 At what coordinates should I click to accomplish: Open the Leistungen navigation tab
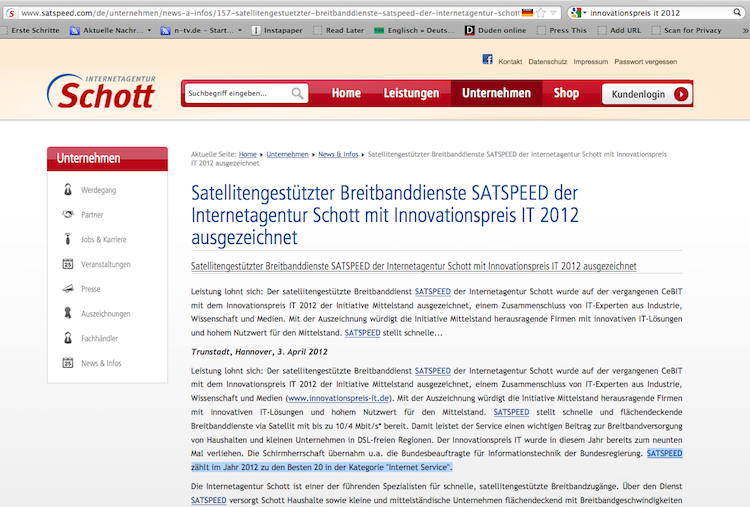tap(411, 93)
